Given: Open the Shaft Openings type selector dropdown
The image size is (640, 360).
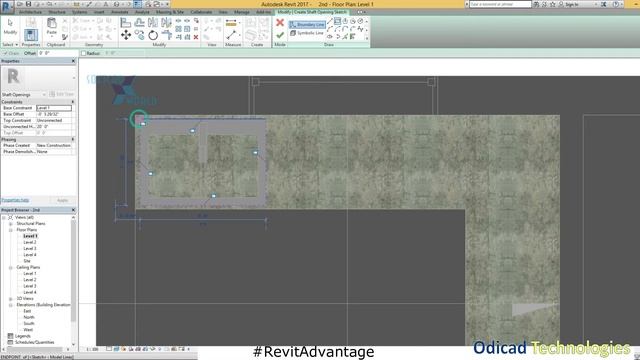Looking at the screenshot, I should pyautogui.click(x=44, y=95).
